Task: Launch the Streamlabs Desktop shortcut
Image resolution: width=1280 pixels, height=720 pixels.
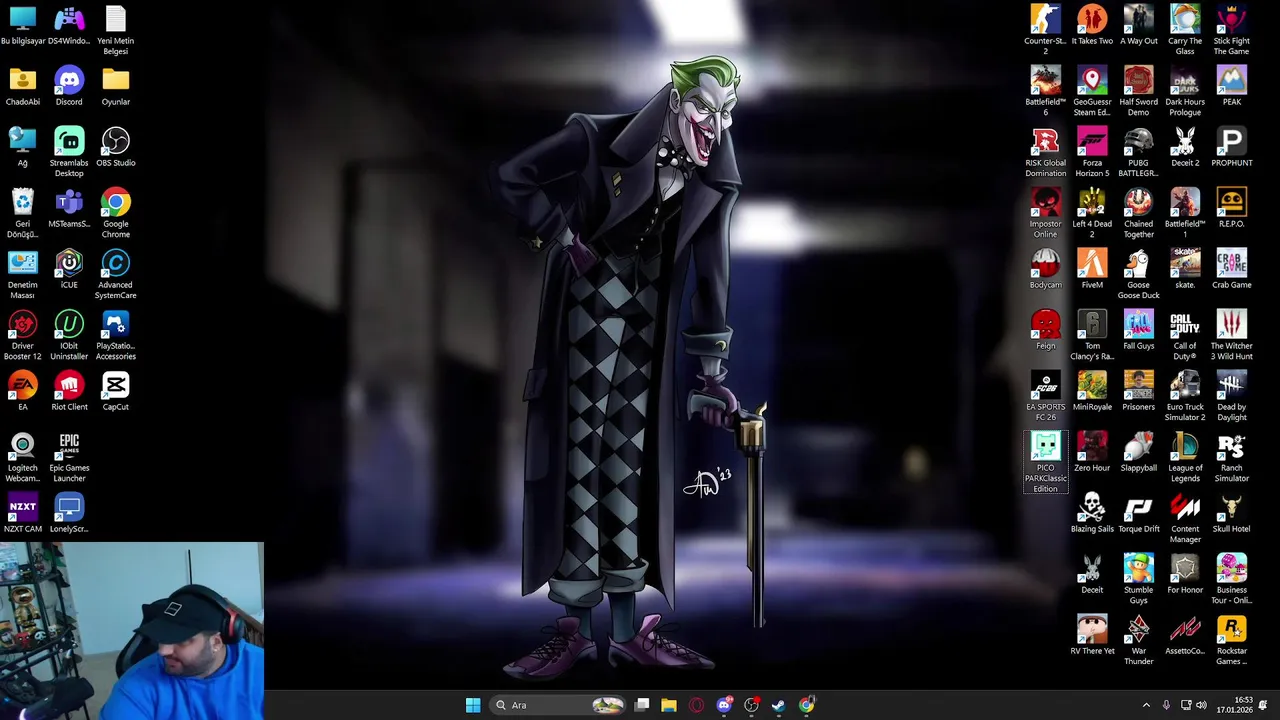Action: click(69, 152)
